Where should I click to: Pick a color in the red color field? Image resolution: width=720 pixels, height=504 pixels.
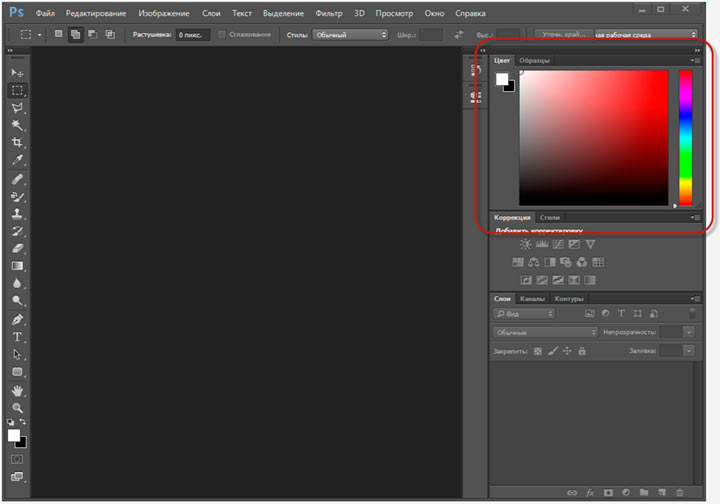click(594, 138)
